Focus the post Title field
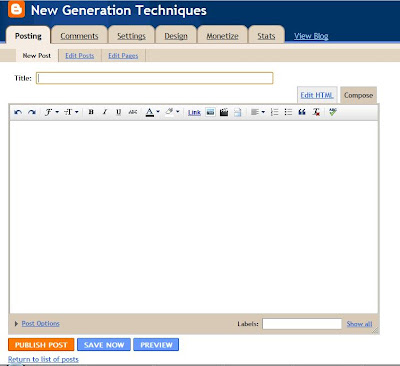The width and height of the screenshot is (400, 366). click(x=155, y=78)
